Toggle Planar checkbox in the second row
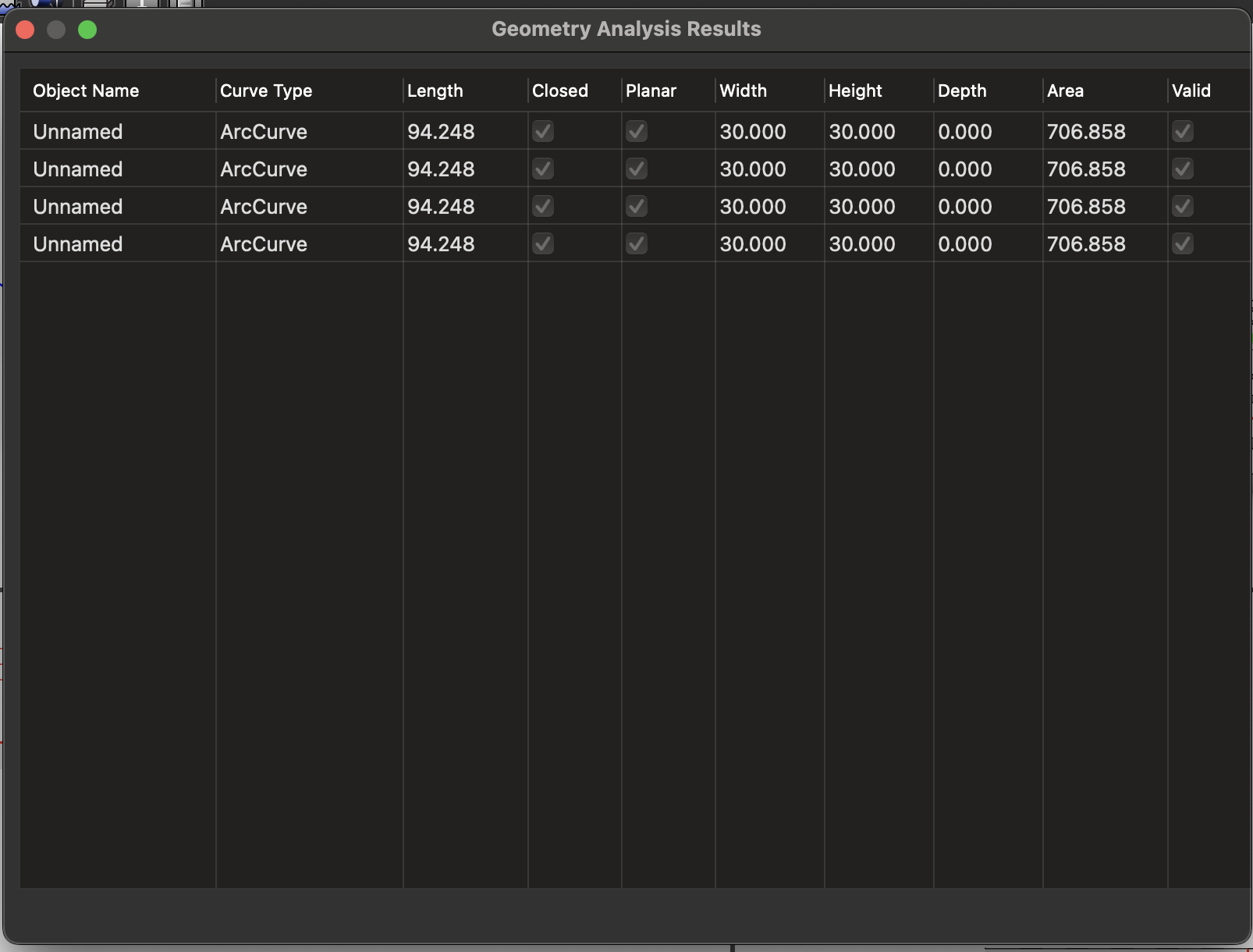The image size is (1253, 952). 637,169
